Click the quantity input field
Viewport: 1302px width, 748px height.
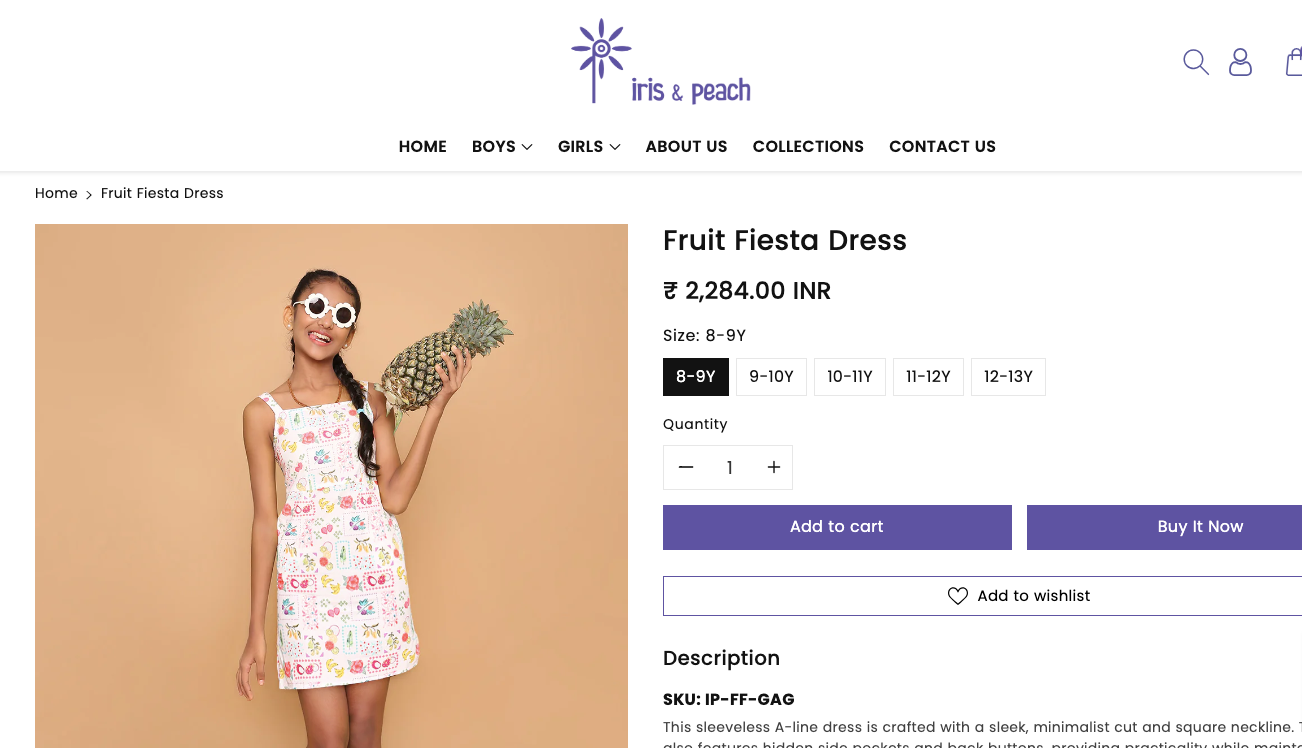pos(730,468)
